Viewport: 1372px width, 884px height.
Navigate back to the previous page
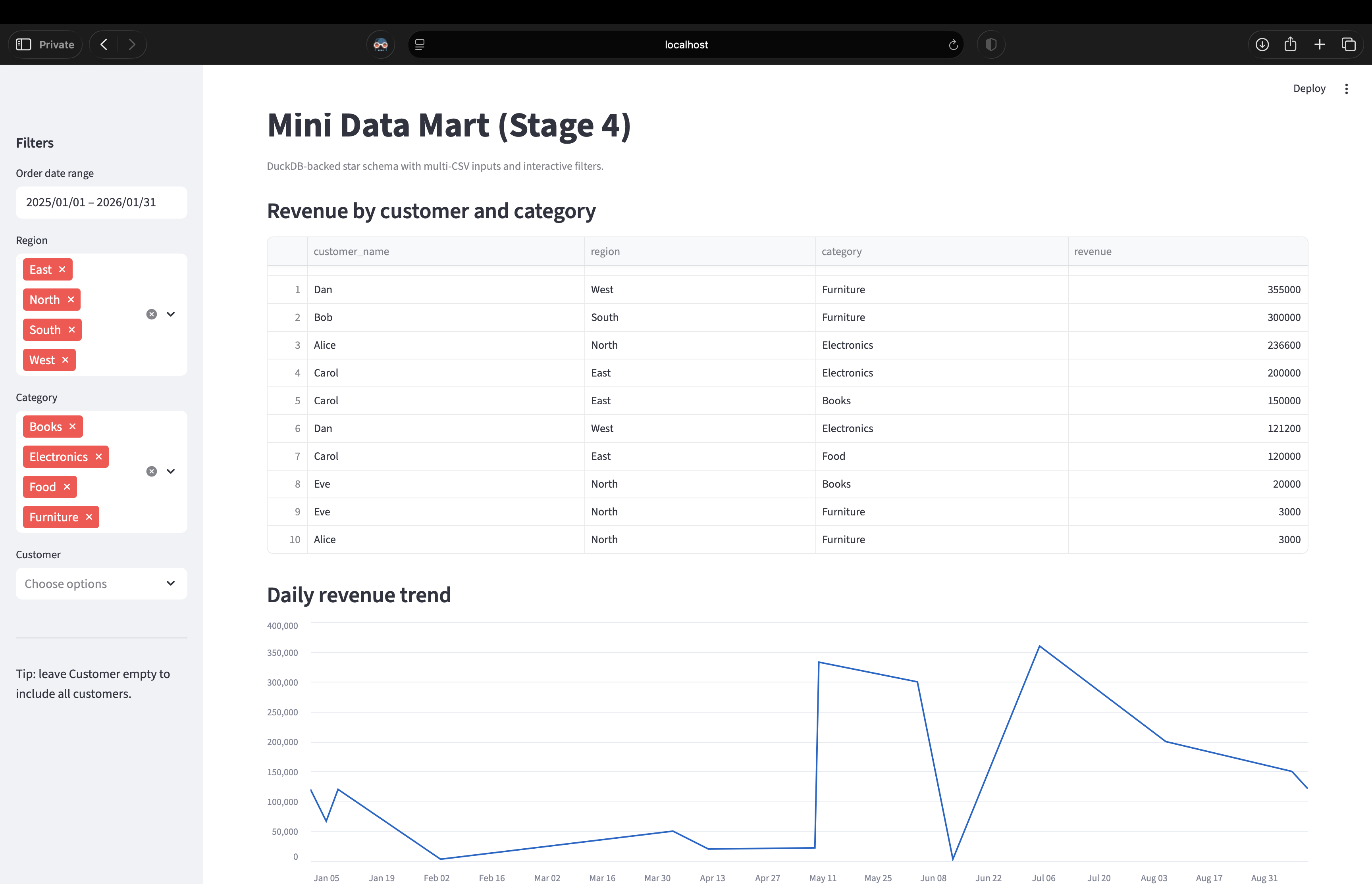click(x=104, y=44)
